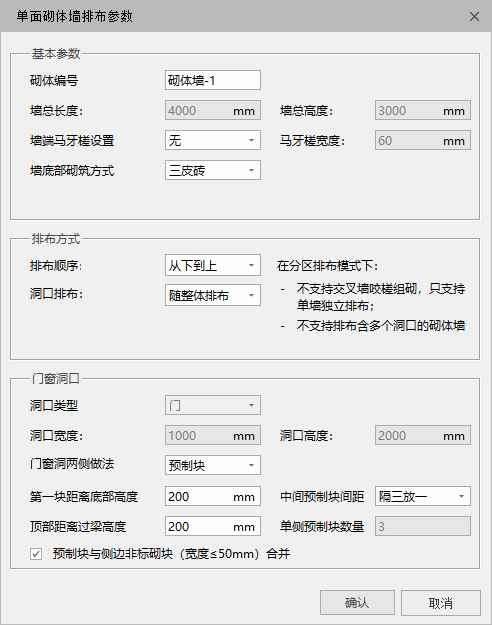Open the 墙底部砌筑方式 dropdown
Image resolution: width=492 pixels, height=625 pixels.
[213, 170]
